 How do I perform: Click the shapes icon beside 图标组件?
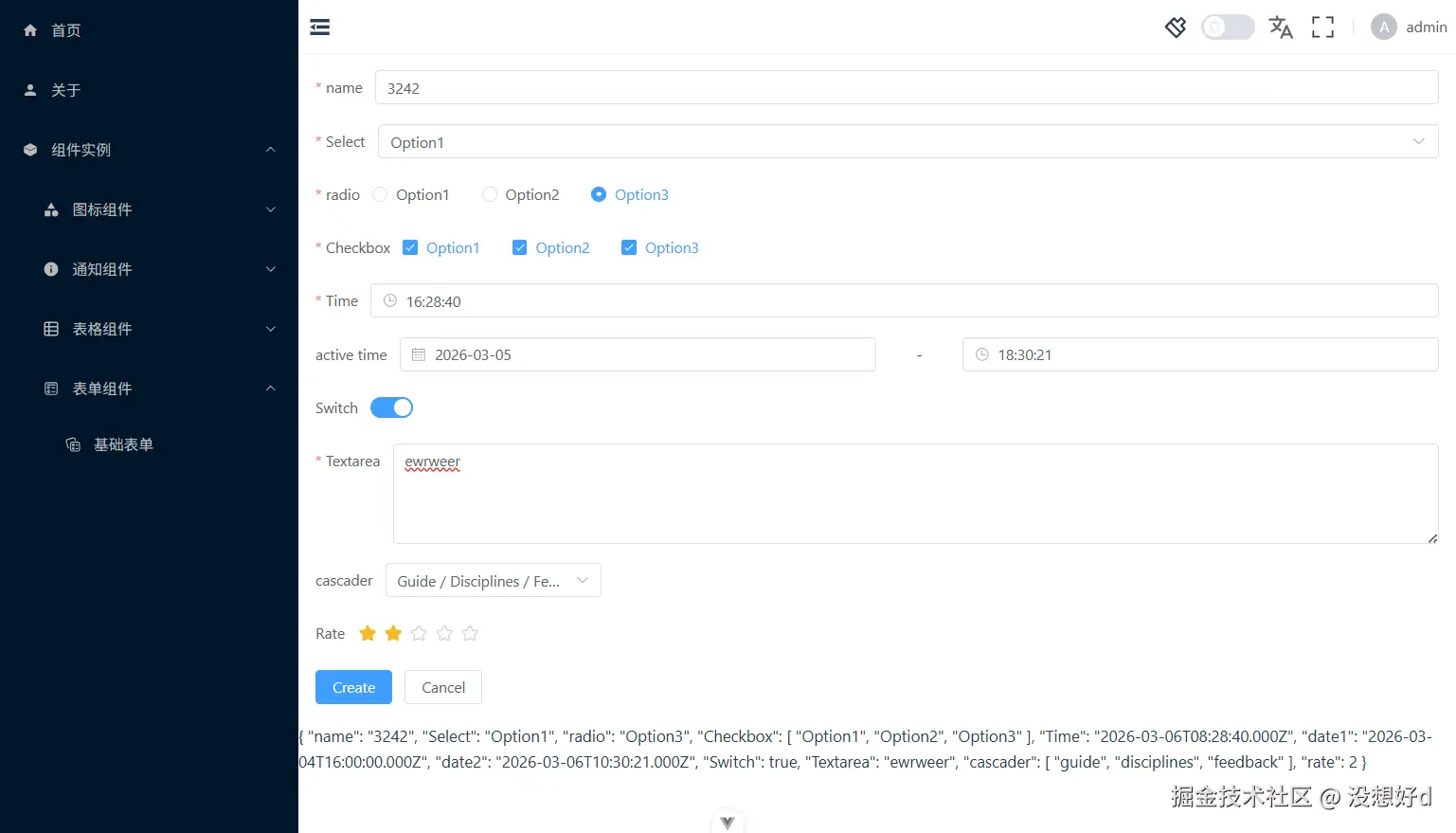click(51, 209)
